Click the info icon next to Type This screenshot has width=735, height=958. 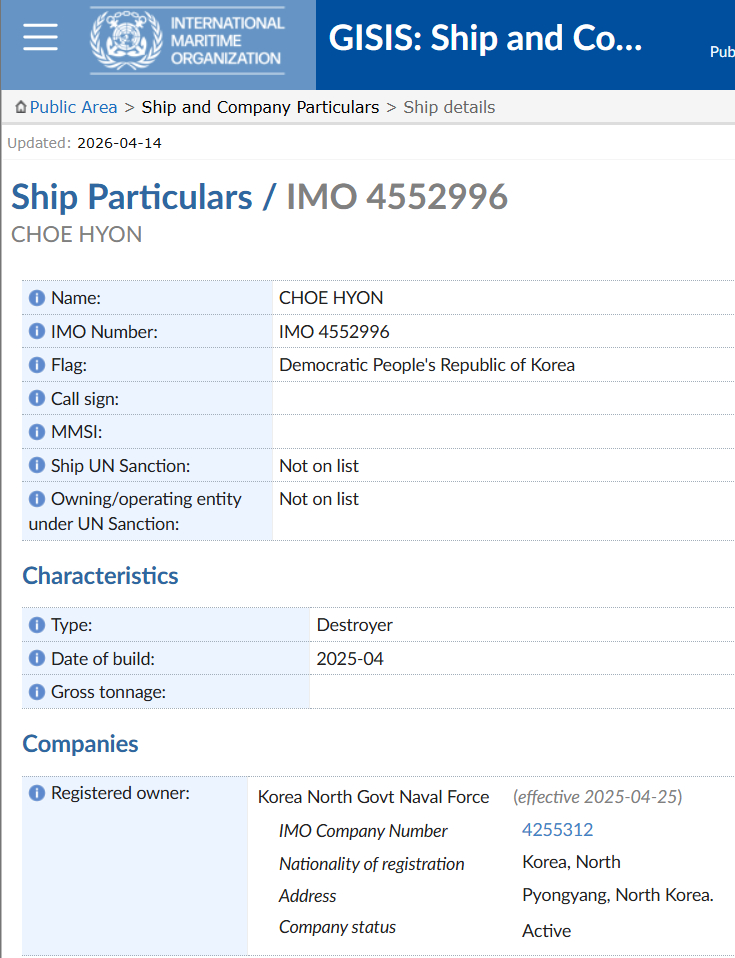click(x=37, y=625)
